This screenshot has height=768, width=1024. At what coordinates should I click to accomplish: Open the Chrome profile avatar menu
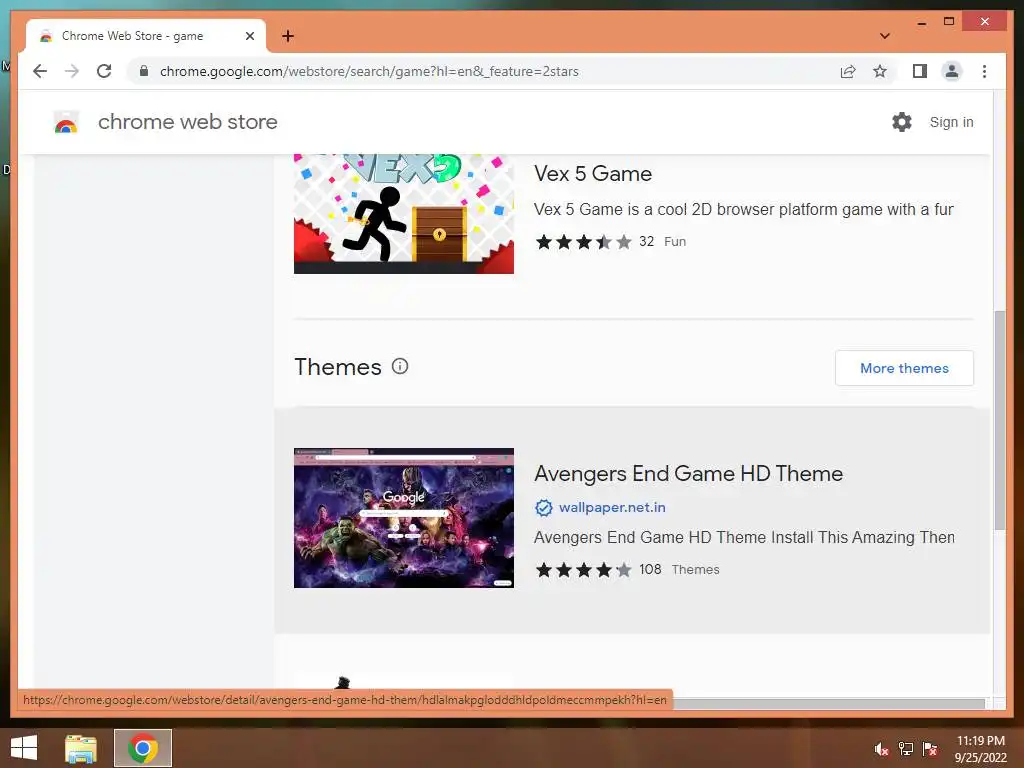(x=952, y=71)
